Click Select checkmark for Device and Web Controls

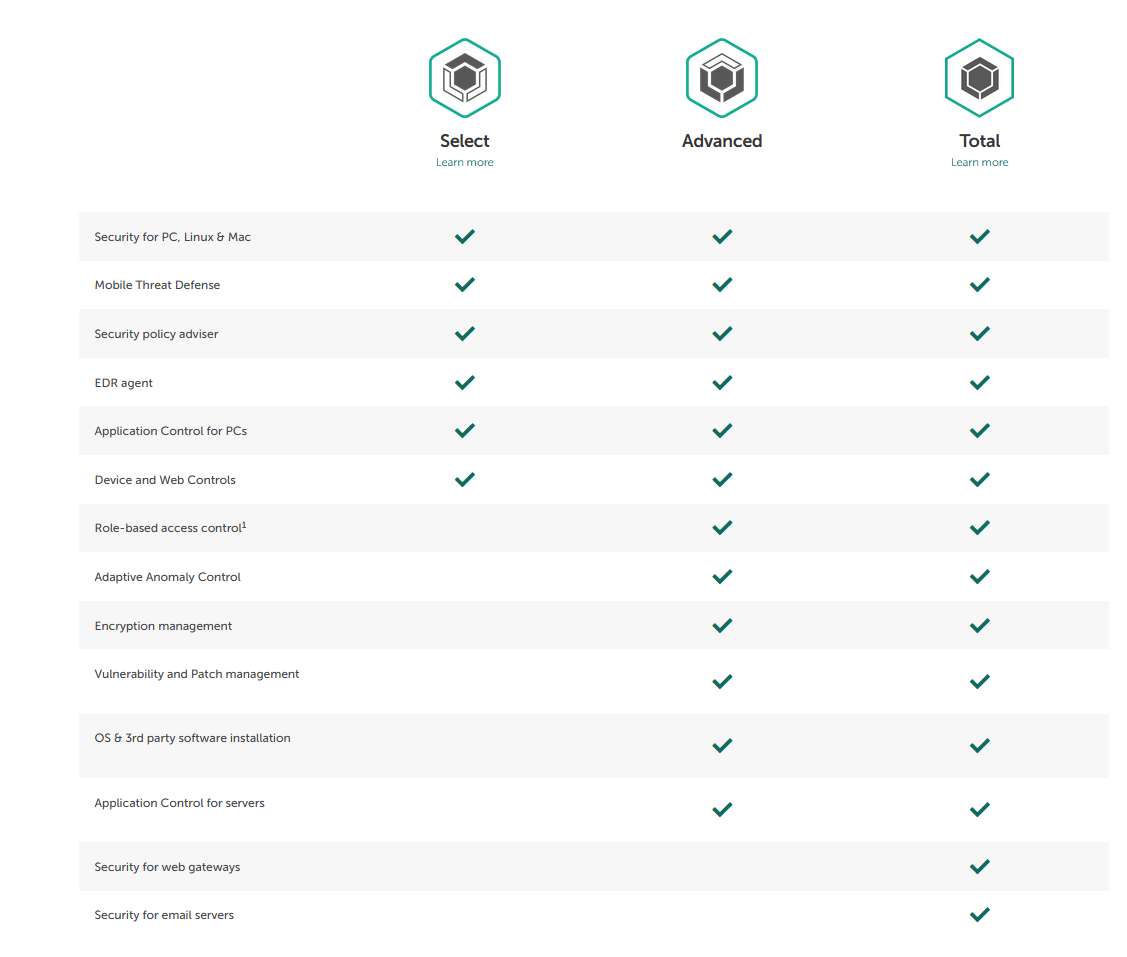pos(465,479)
